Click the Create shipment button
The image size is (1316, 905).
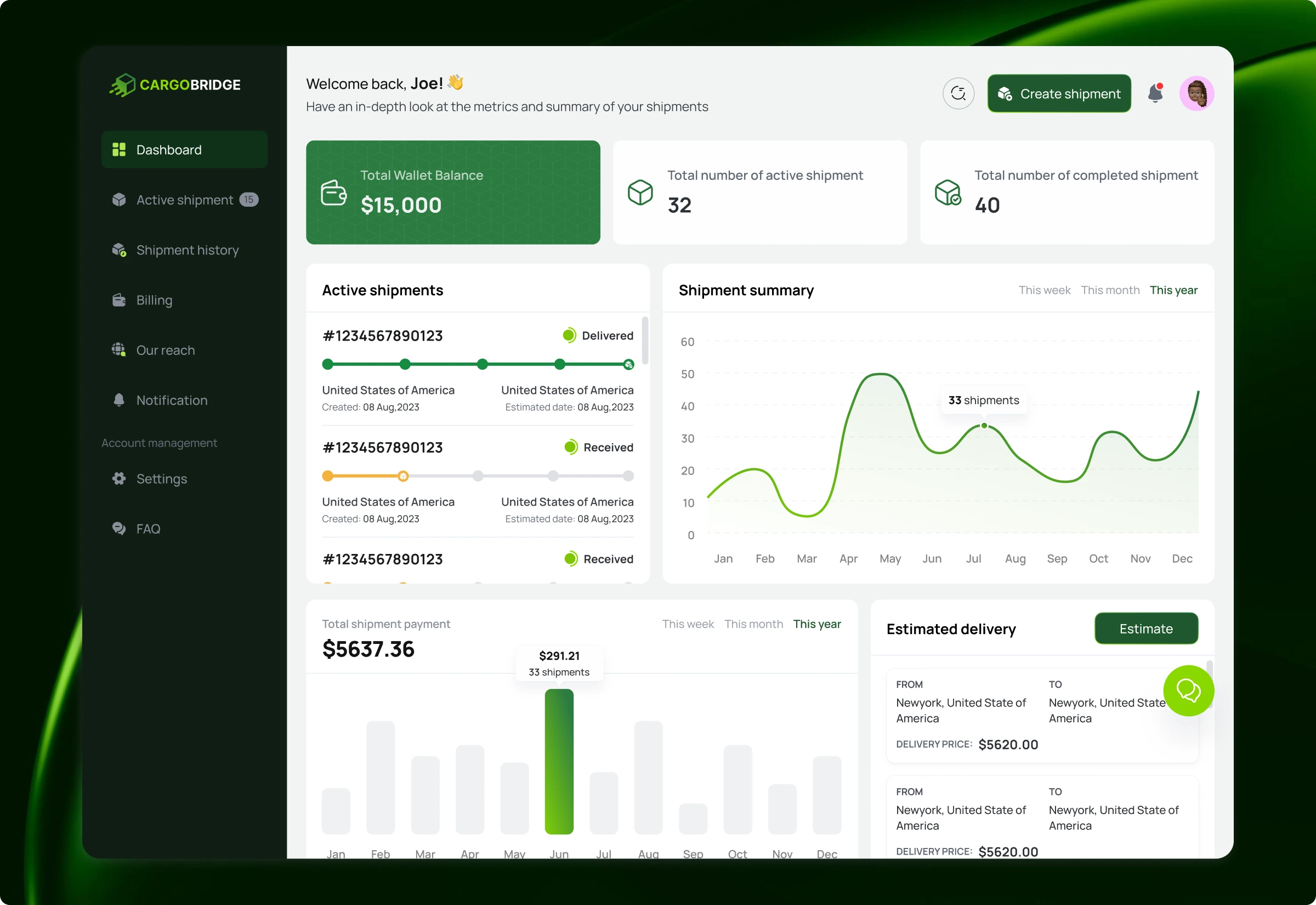pyautogui.click(x=1059, y=94)
